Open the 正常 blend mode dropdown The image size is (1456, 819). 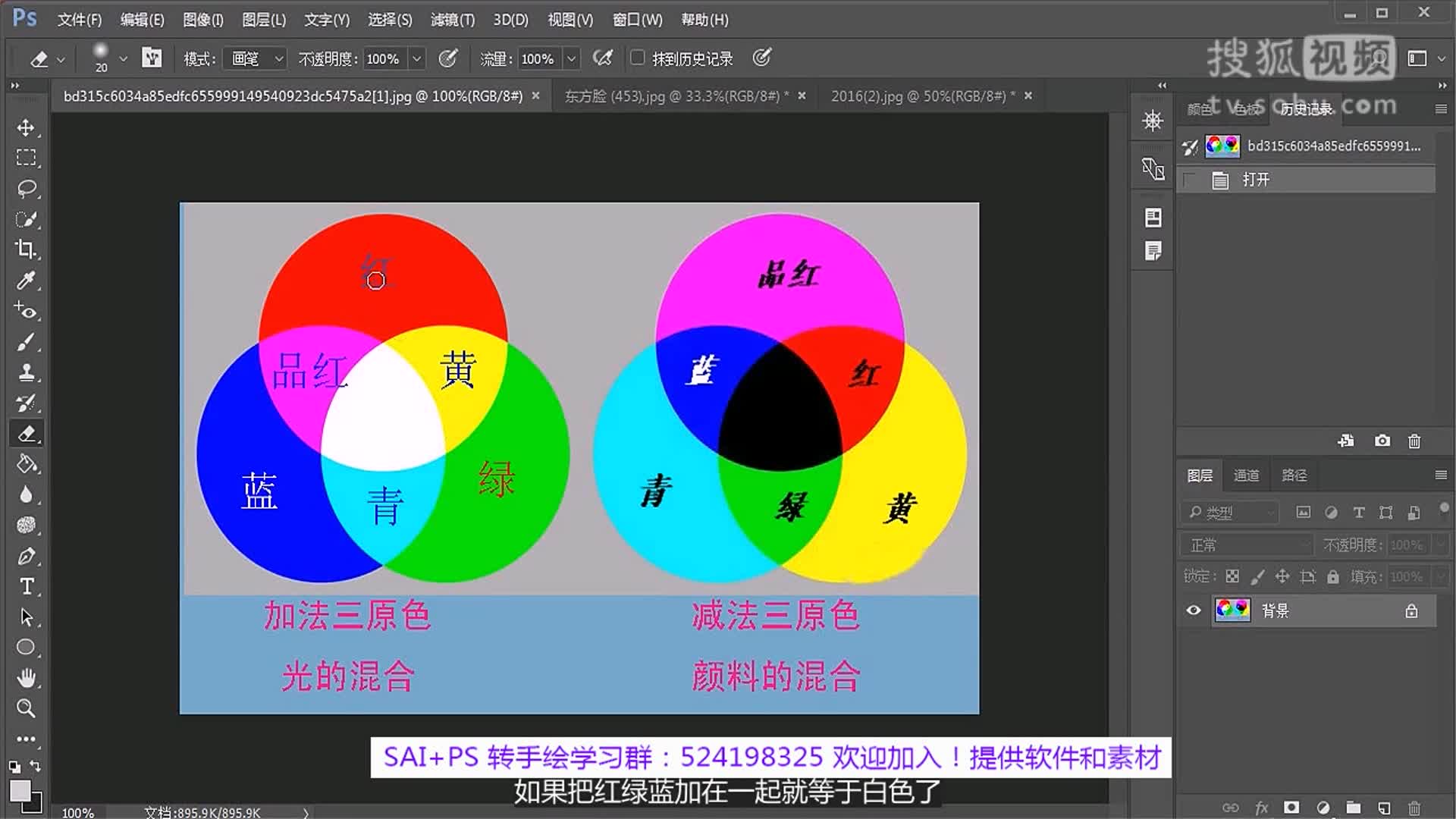1246,544
